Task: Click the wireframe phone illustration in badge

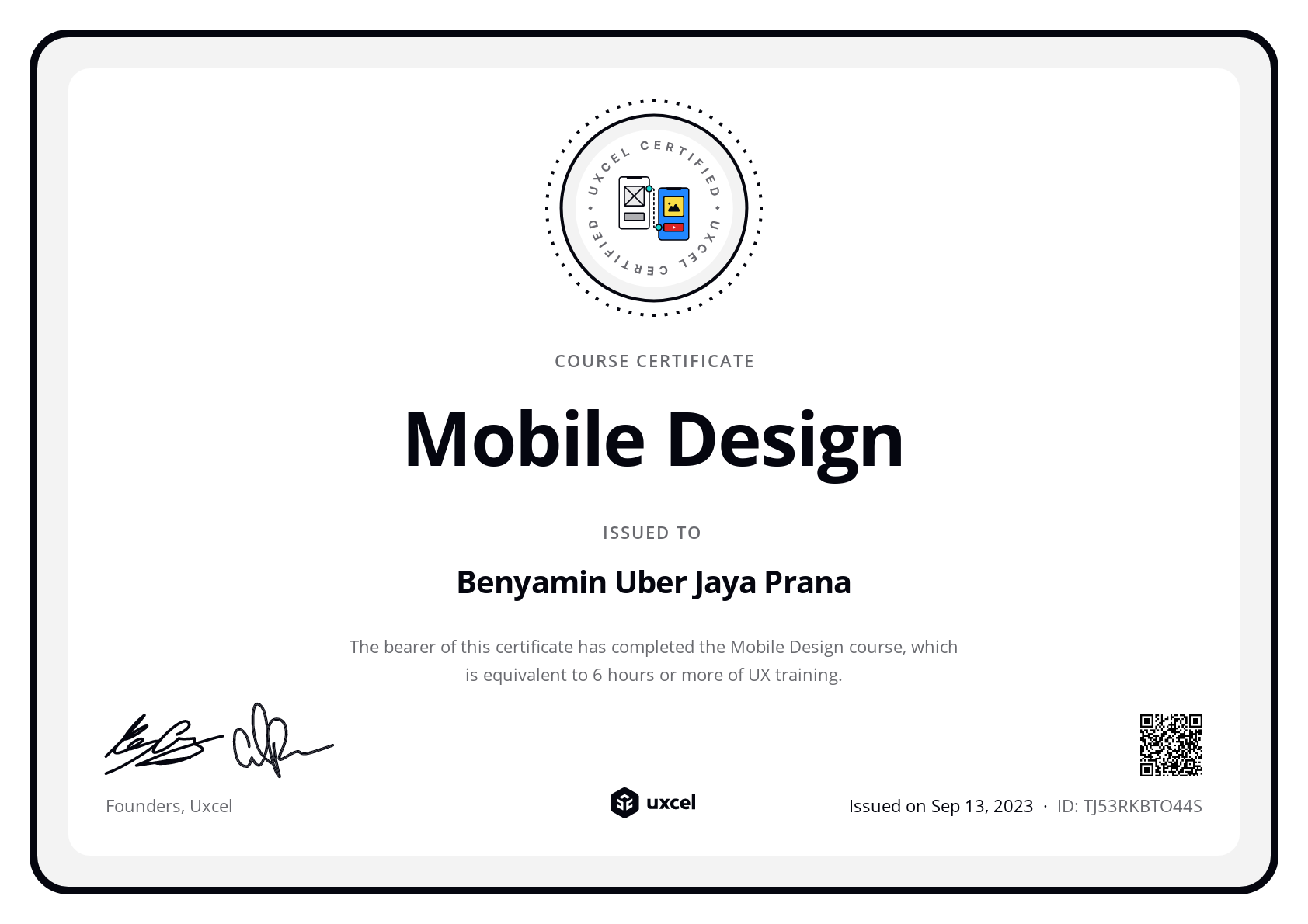Action: point(635,203)
